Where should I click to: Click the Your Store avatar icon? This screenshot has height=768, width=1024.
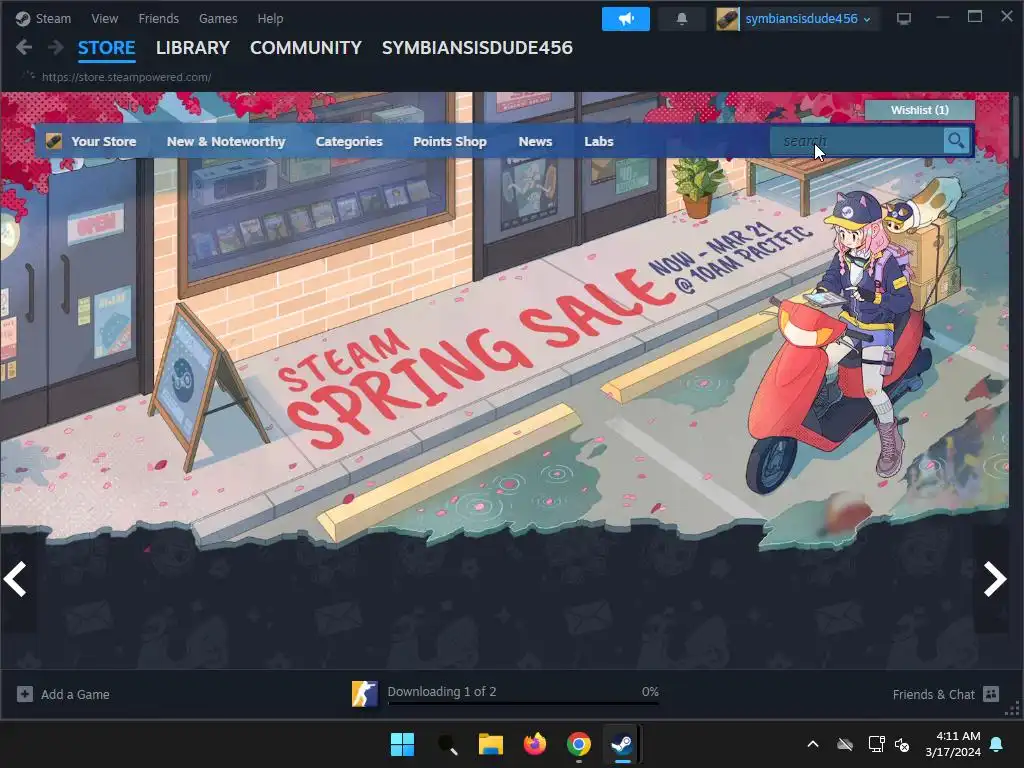coord(54,141)
